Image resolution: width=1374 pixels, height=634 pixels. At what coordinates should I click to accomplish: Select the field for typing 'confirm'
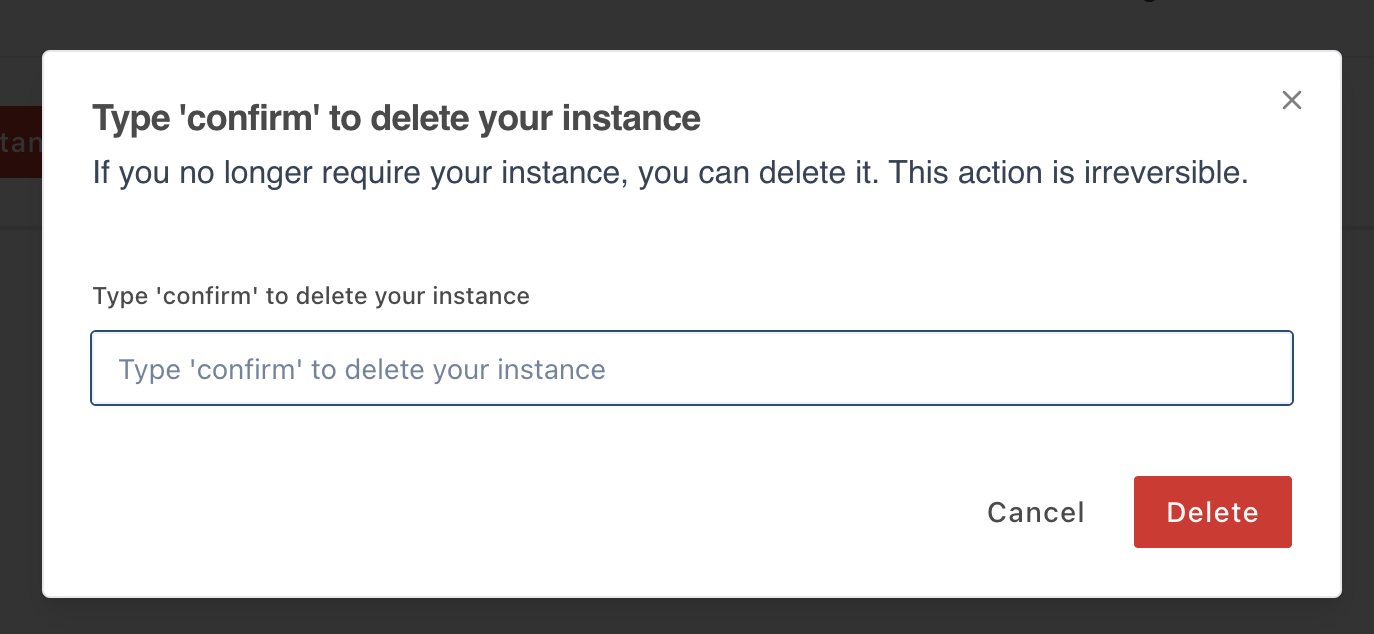tap(692, 368)
